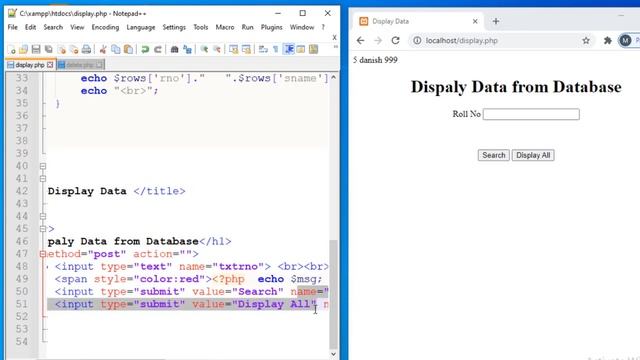Click the Zoom In toolbar icon
640x360 pixels.
(x=204, y=49)
